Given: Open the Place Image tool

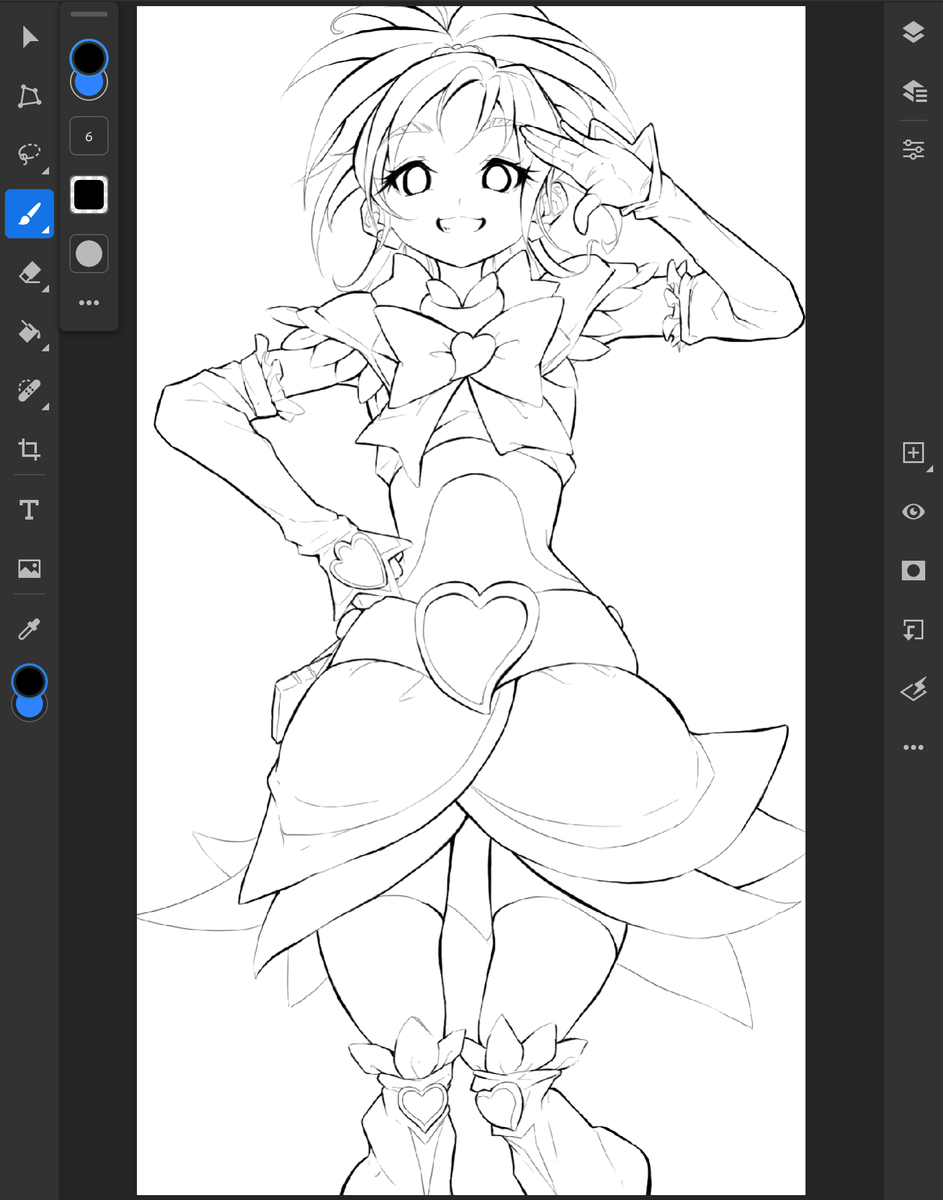Looking at the screenshot, I should 29,569.
